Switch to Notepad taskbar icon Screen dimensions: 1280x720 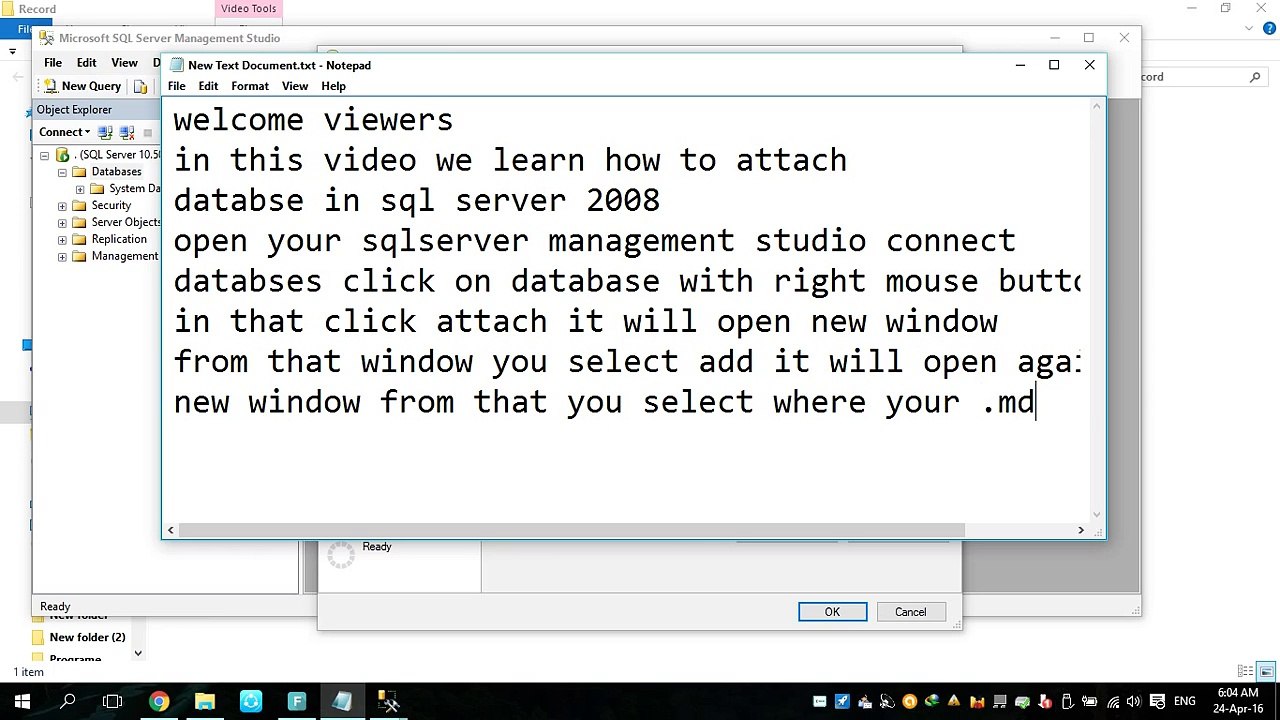point(342,701)
